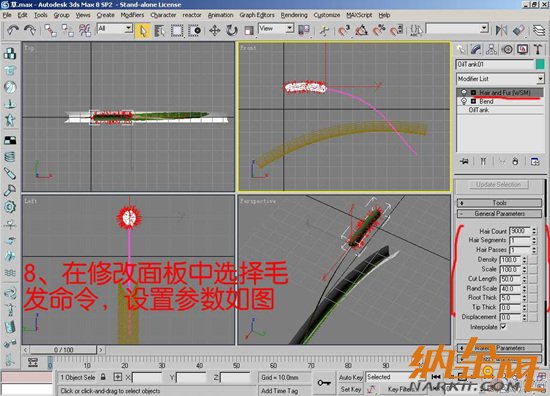Click the Undo arrow icon
Viewport: 550px width, 396px height.
(13, 31)
